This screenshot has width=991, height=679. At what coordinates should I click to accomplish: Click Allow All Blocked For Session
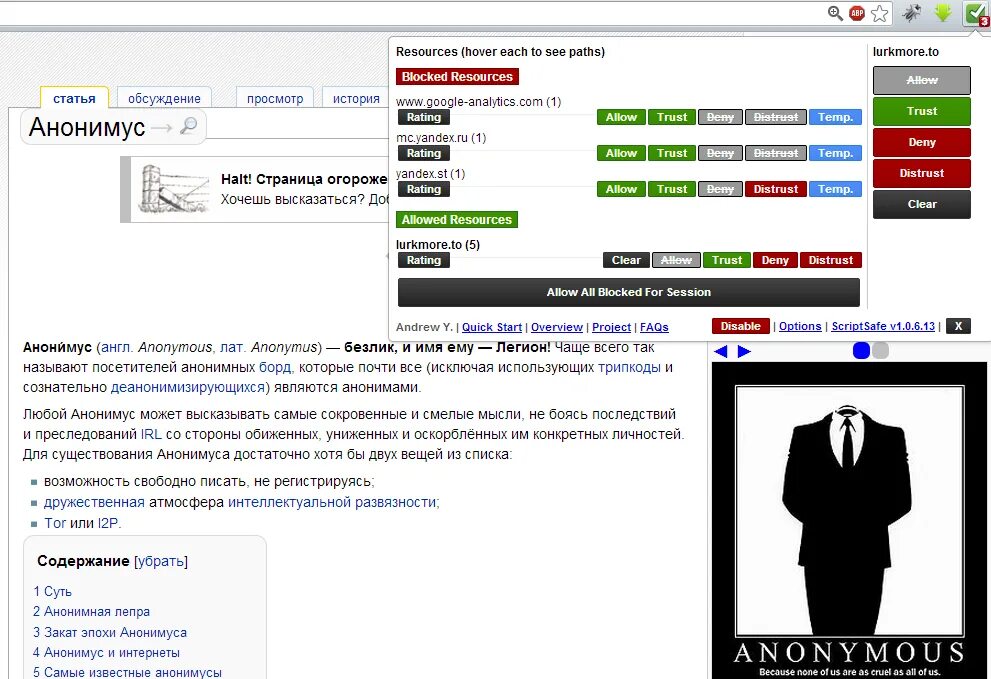point(628,293)
